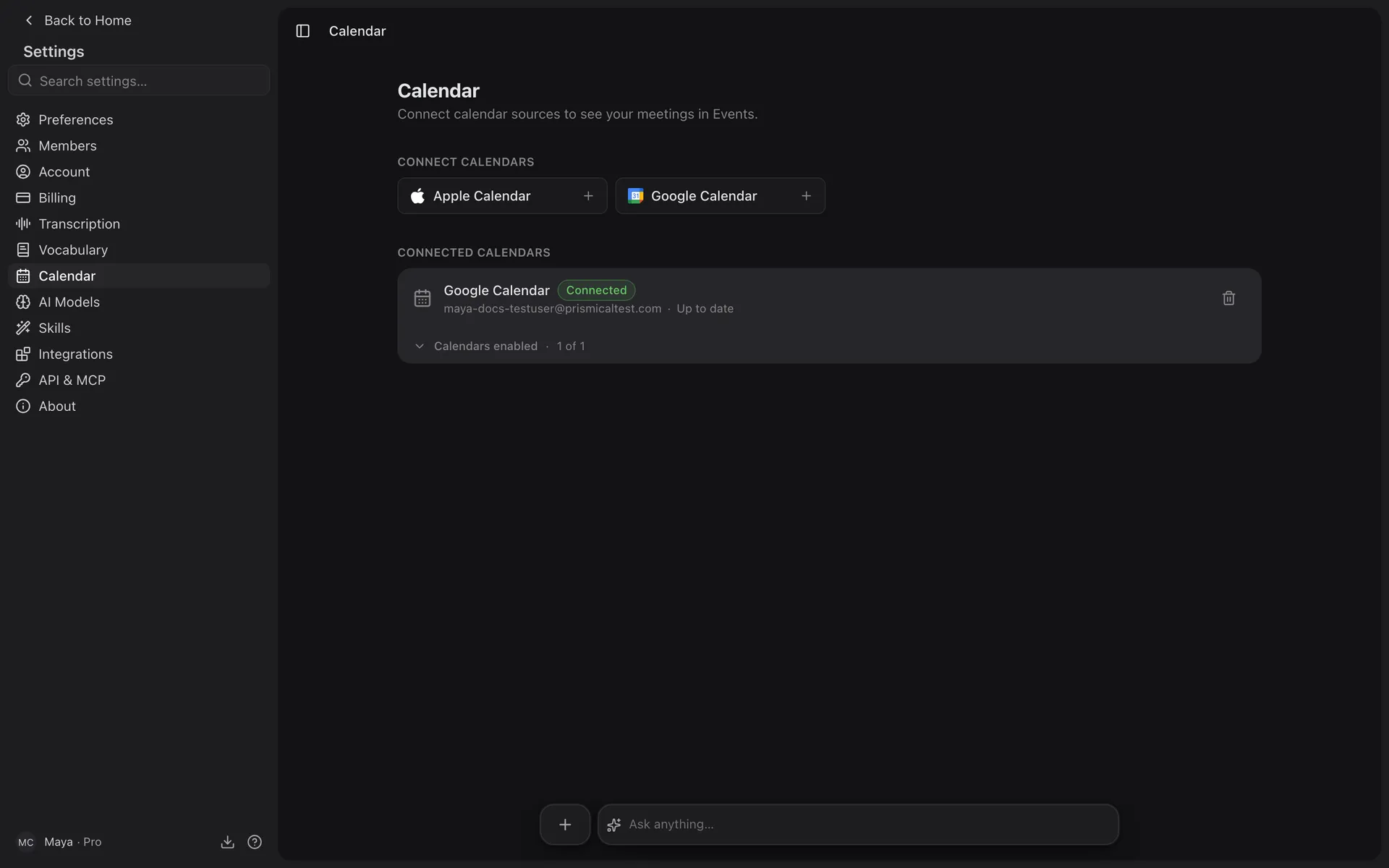Click the Search settings field
The width and height of the screenshot is (1389, 868).
click(139, 80)
